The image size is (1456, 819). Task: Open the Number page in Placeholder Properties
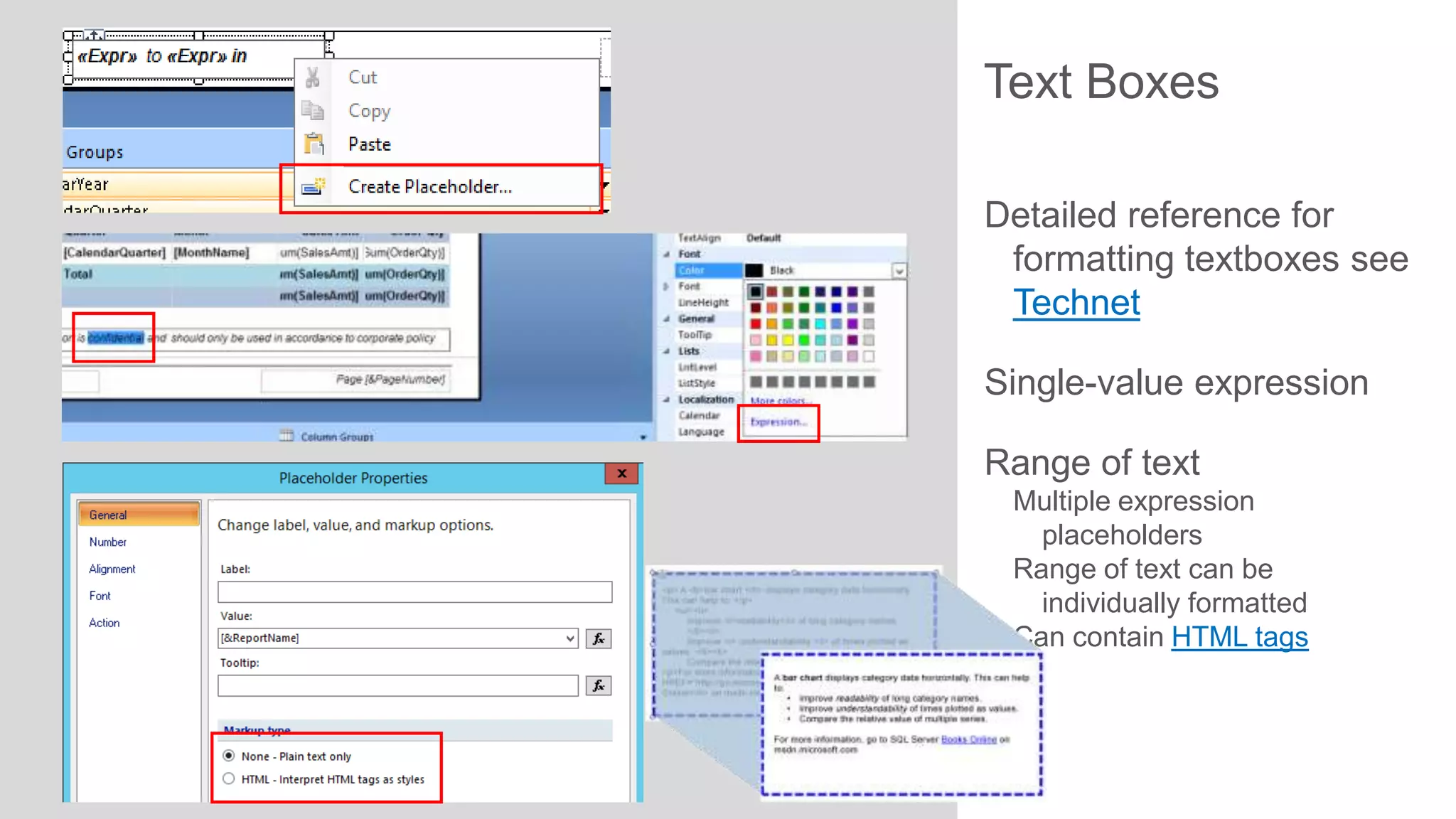(108, 542)
